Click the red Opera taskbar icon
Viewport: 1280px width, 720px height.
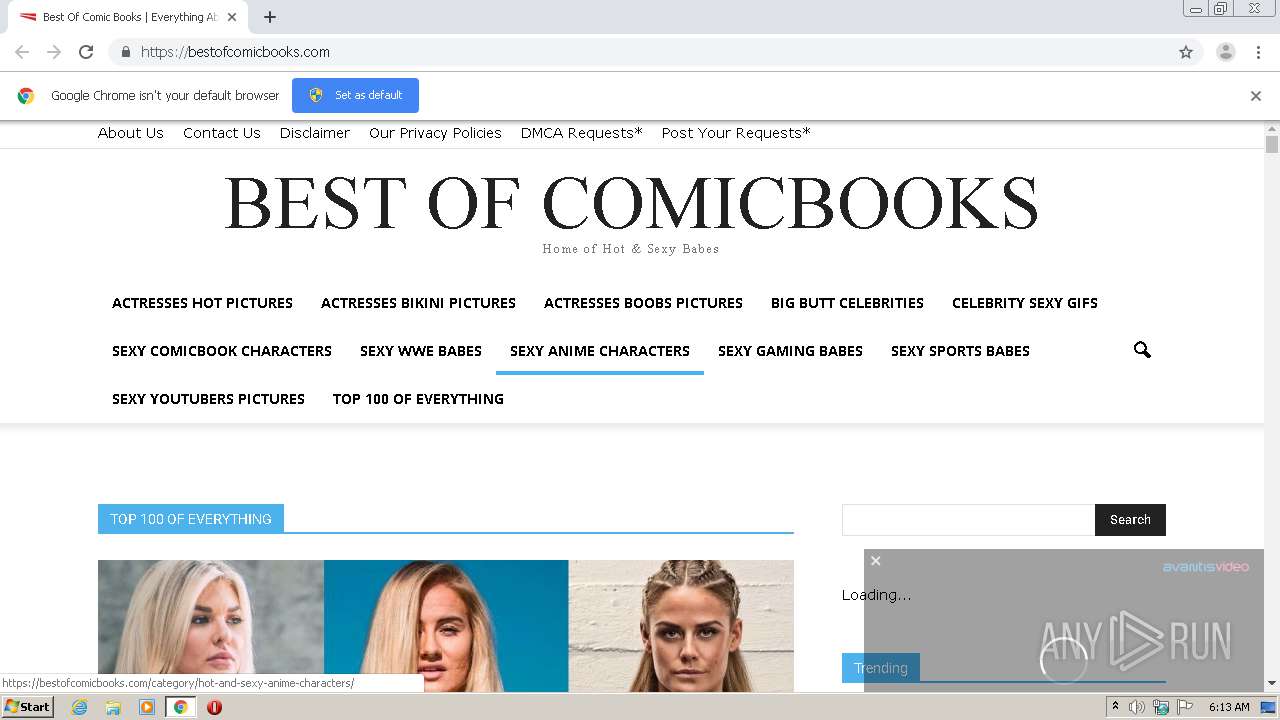tap(214, 707)
